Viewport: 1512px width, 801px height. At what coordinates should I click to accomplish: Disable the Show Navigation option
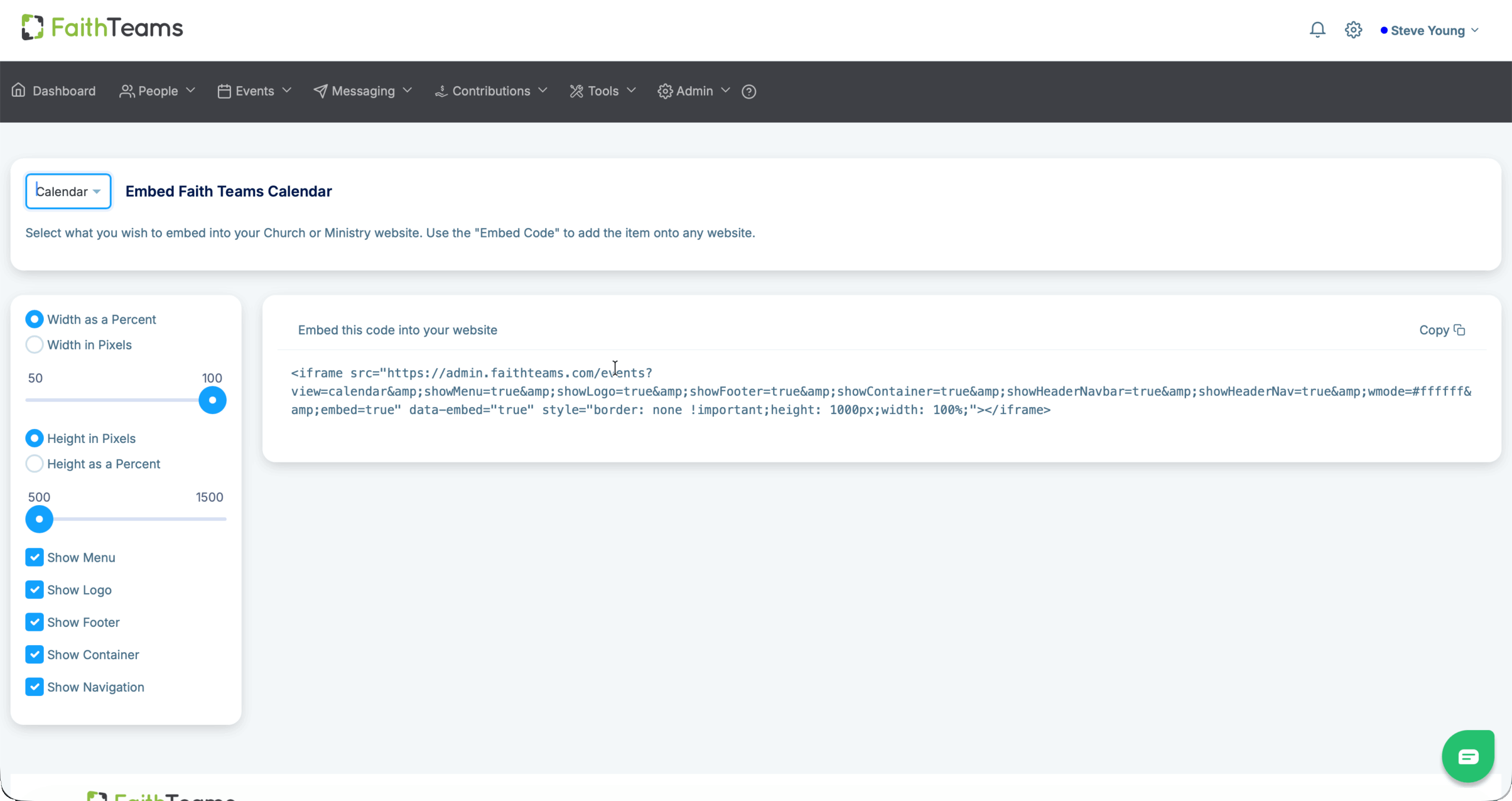(34, 686)
